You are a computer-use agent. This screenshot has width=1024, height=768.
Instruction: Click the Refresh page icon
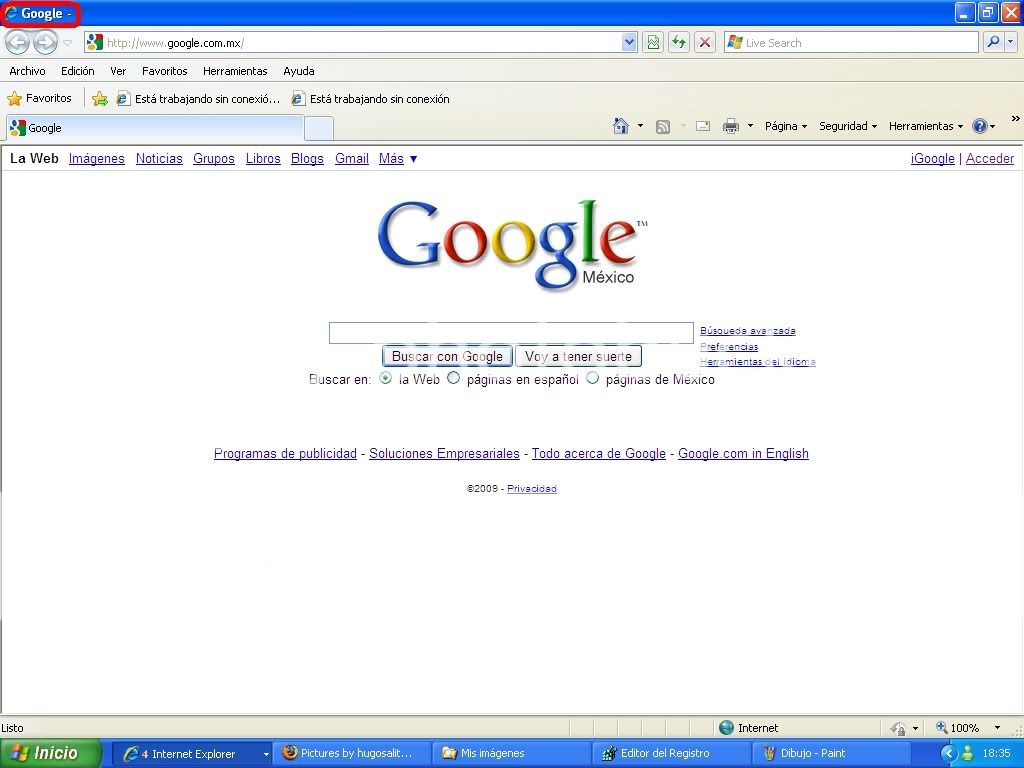point(679,42)
